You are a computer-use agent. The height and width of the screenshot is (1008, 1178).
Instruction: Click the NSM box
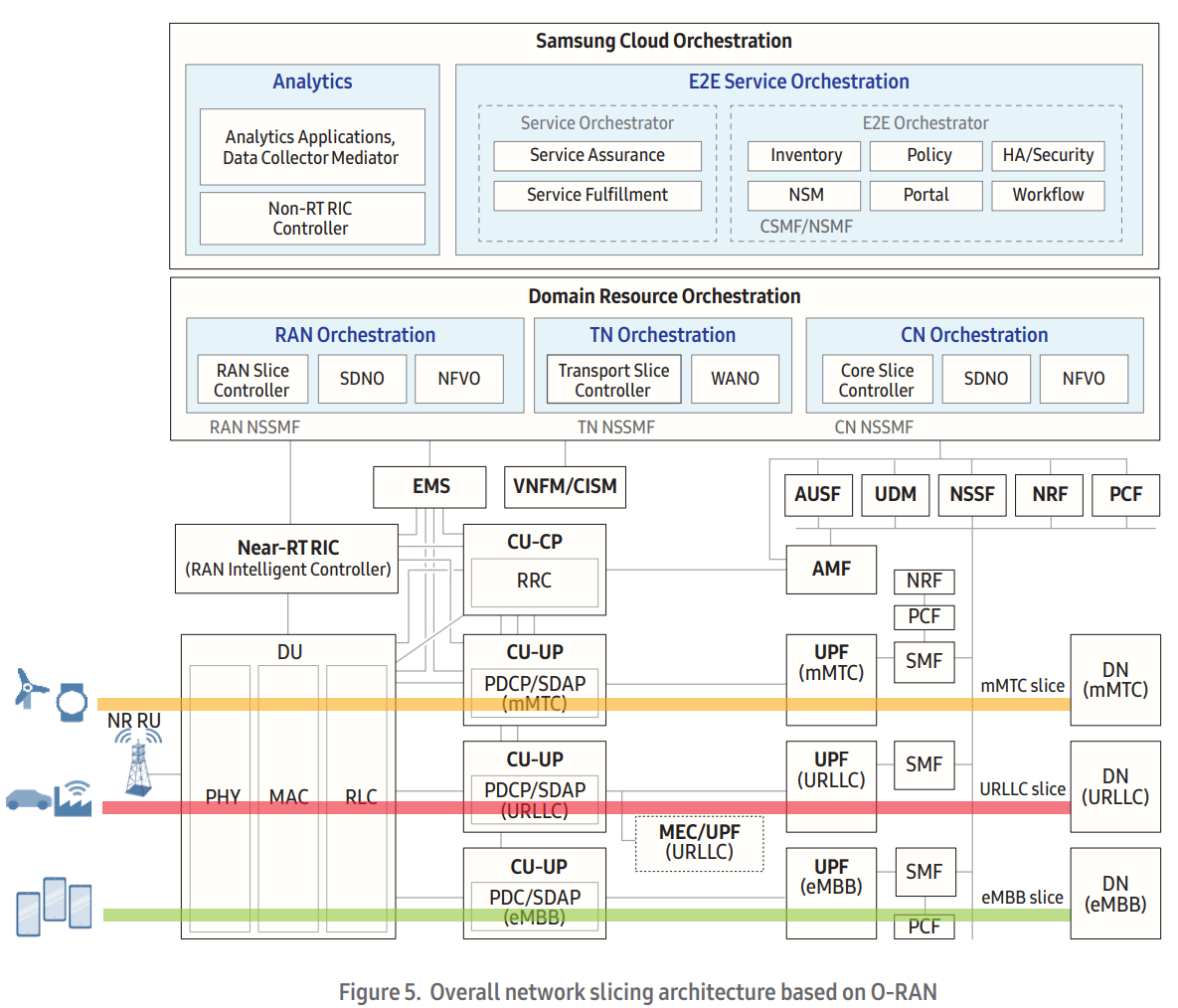coord(804,195)
